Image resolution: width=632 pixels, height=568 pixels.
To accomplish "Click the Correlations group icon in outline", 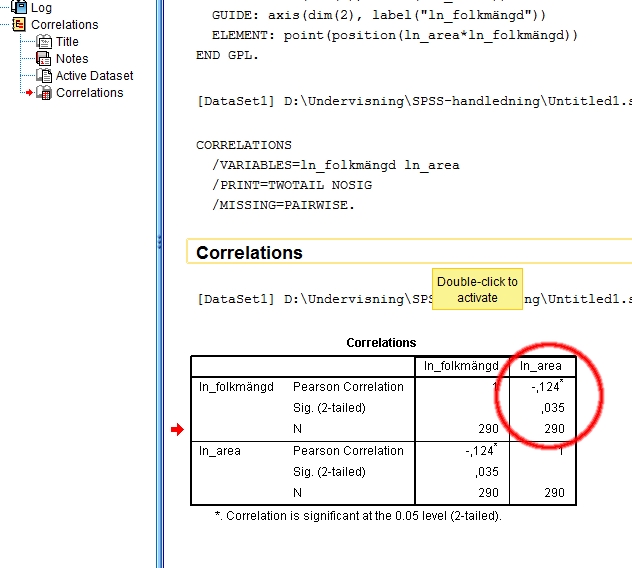I will point(19,24).
